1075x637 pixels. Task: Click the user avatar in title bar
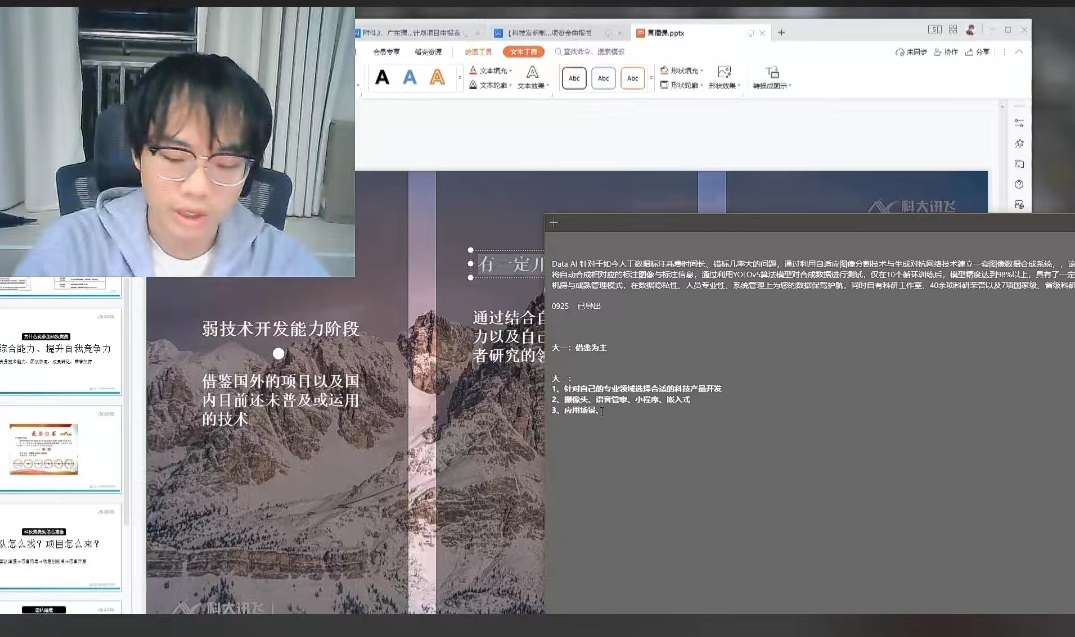point(969,30)
